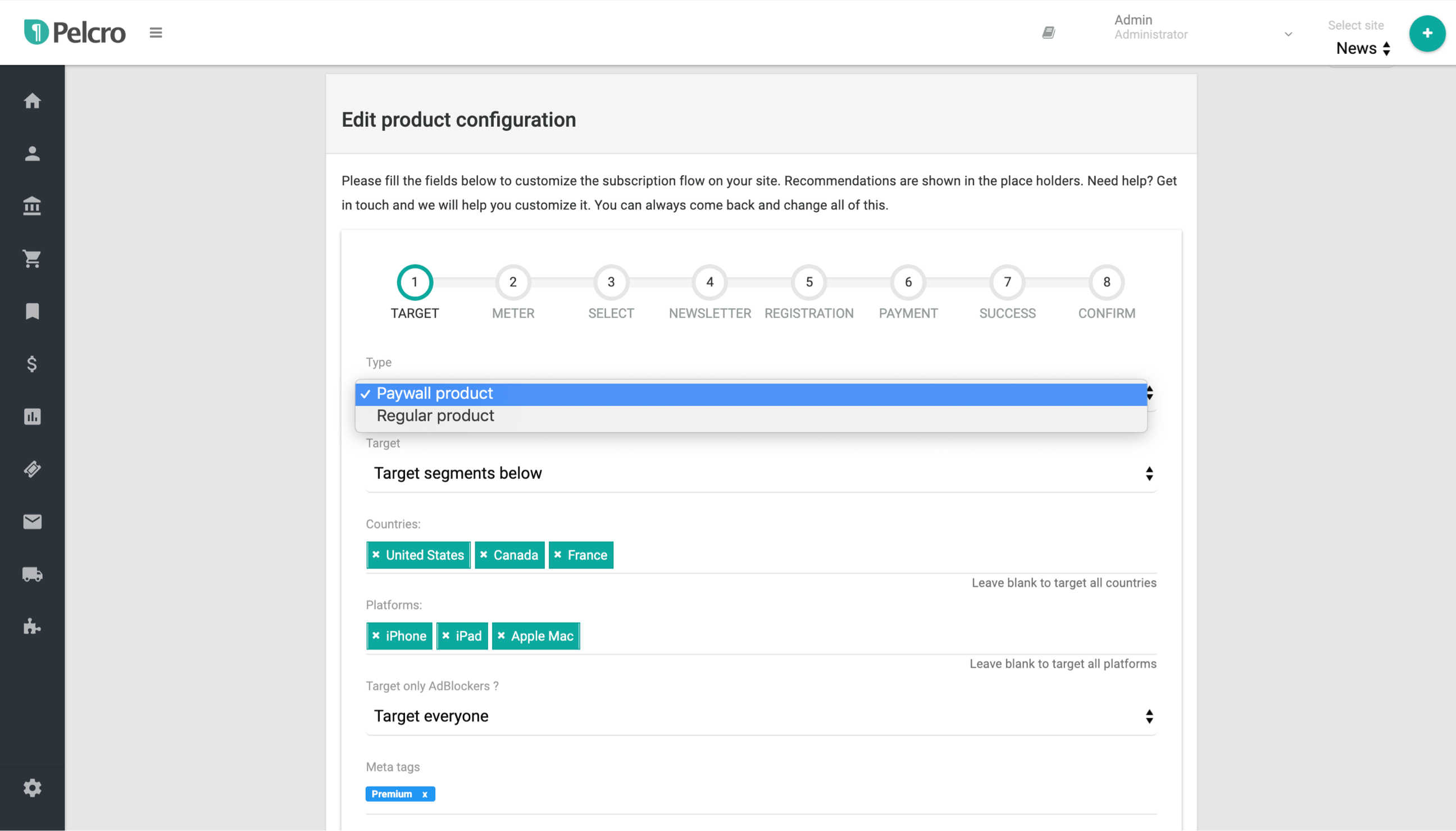Open settings gear at sidebar bottom
The width and height of the screenshot is (1456, 831).
32,788
